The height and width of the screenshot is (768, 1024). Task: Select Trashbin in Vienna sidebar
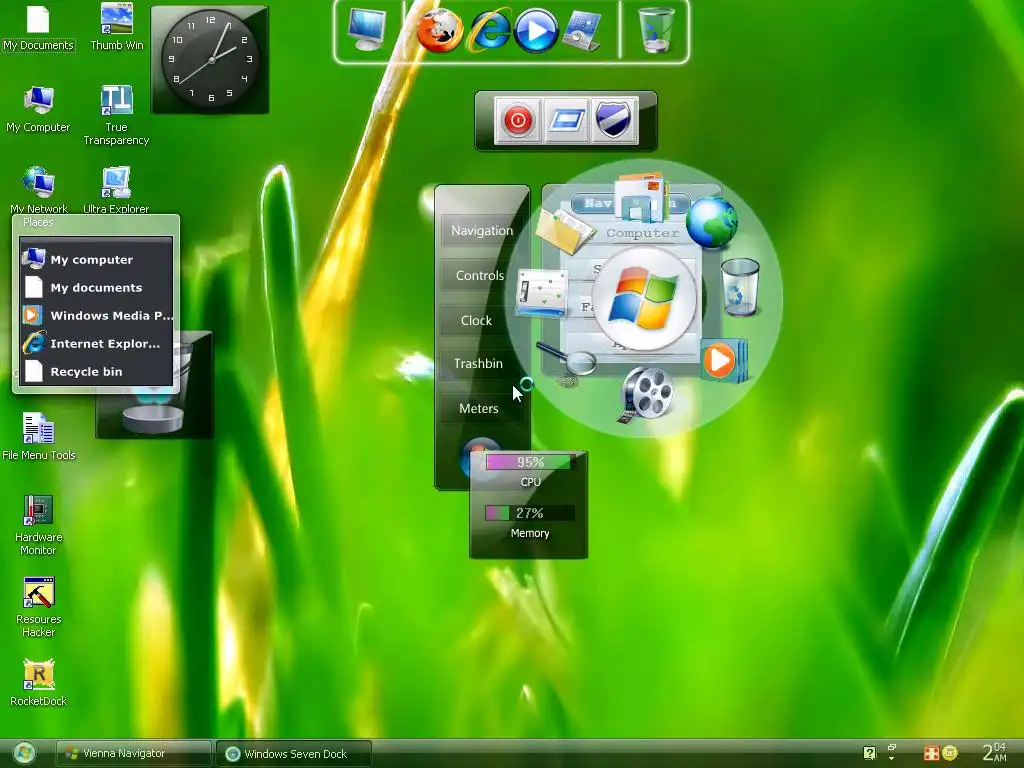(x=478, y=364)
